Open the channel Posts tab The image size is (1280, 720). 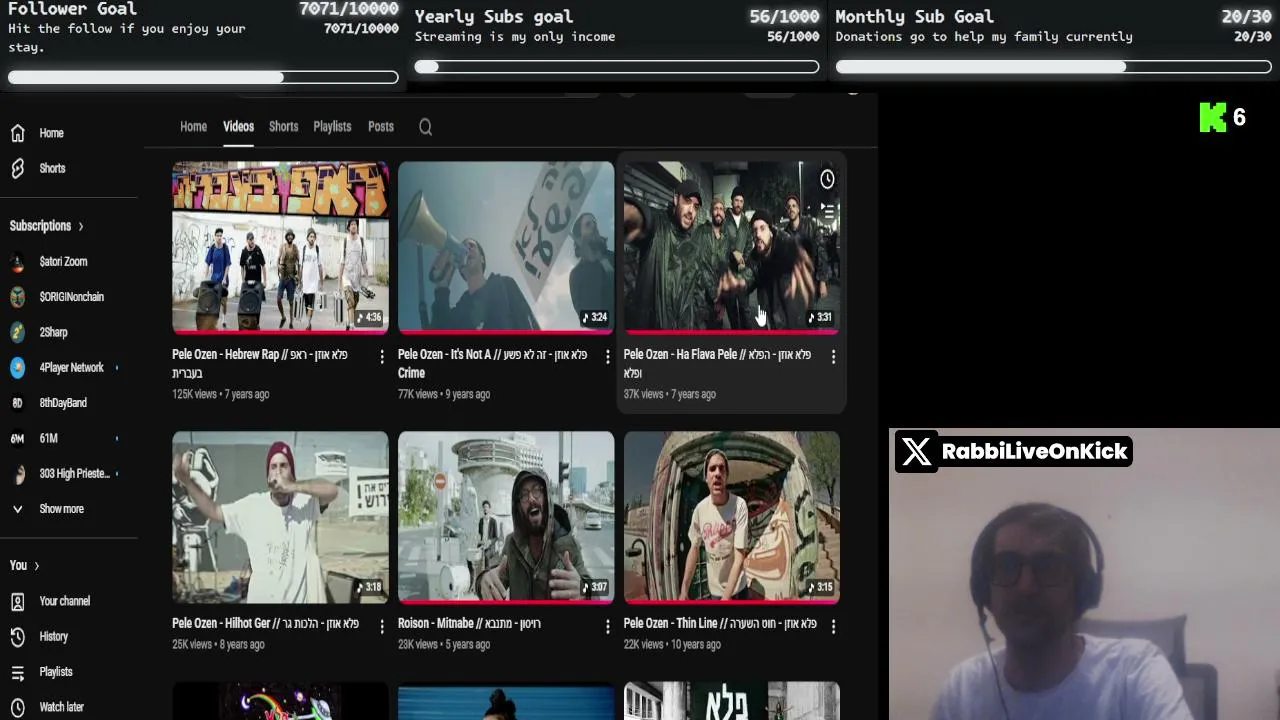coord(380,127)
